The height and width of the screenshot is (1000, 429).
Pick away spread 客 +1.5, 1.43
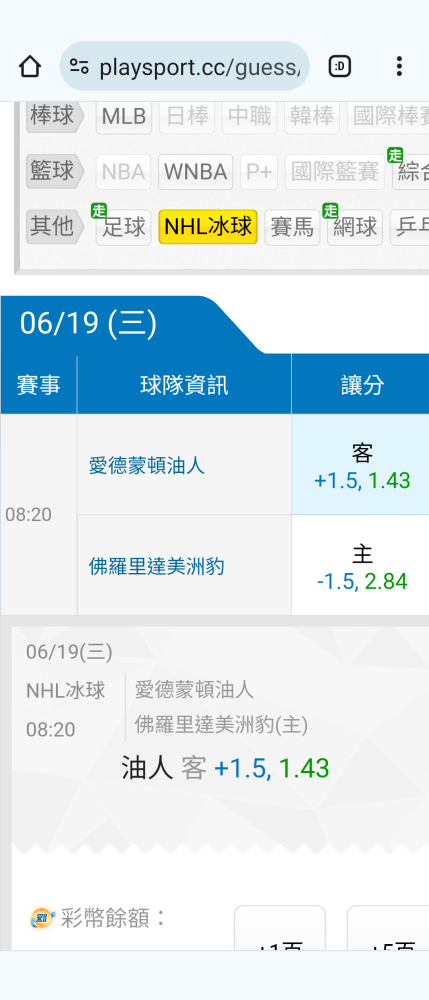tap(361, 465)
